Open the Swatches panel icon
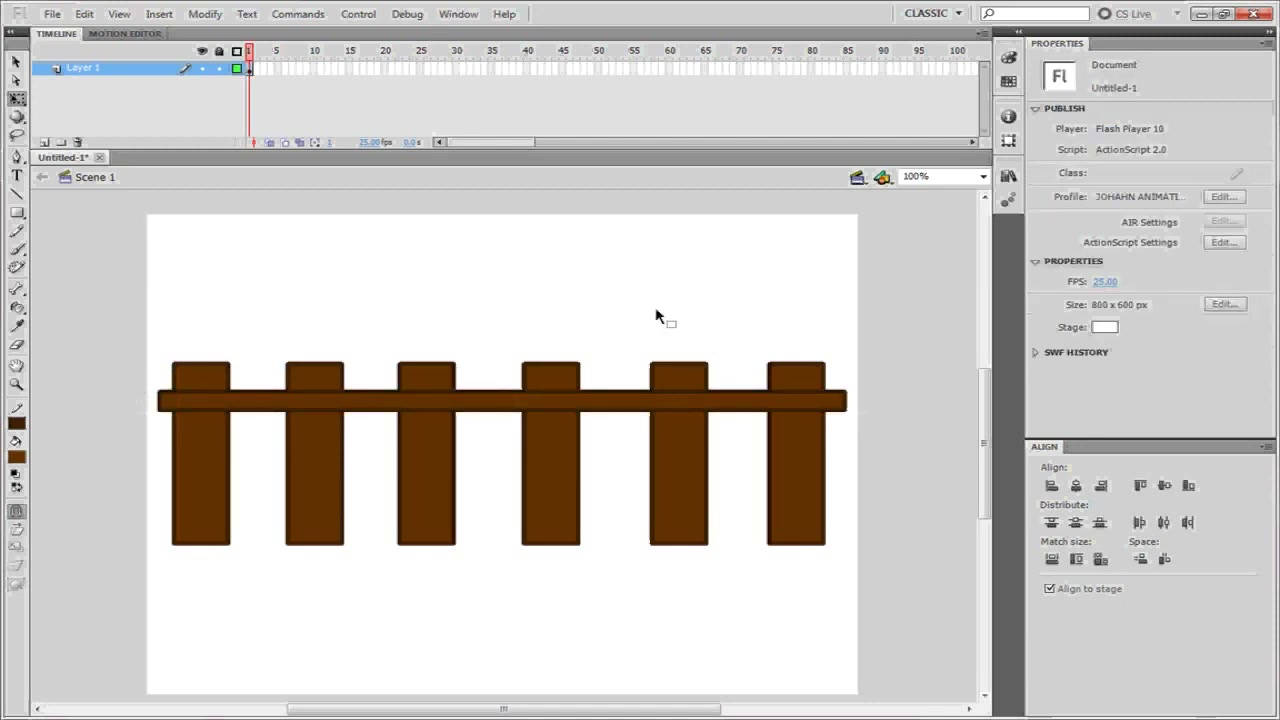Screen dimensions: 1280x720 [1008, 82]
